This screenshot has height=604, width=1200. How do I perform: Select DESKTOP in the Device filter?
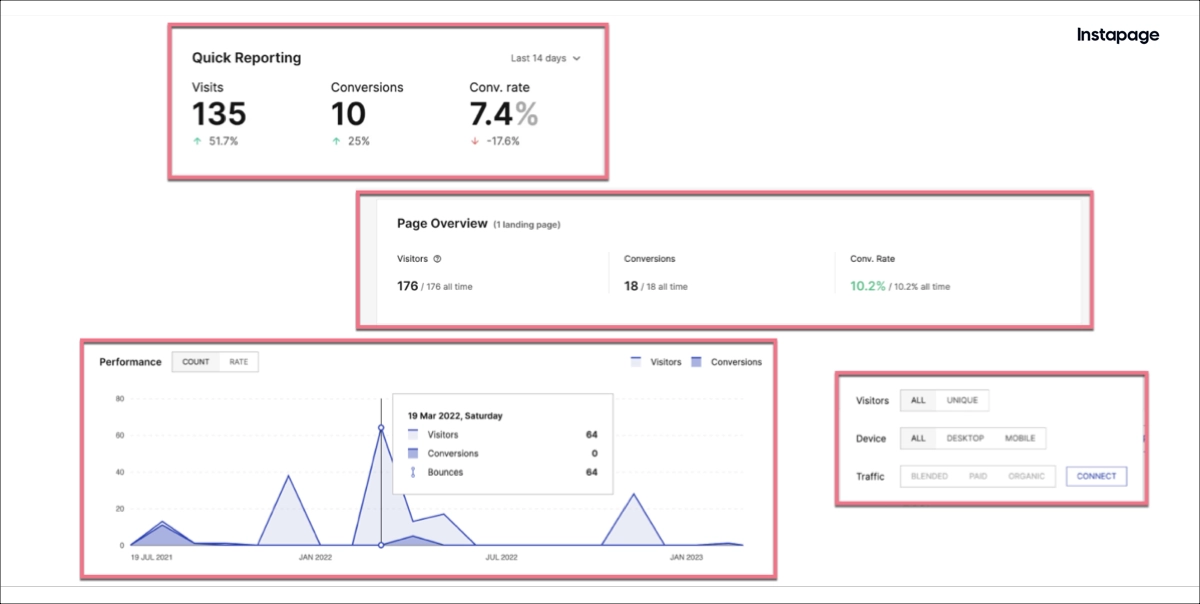(964, 438)
